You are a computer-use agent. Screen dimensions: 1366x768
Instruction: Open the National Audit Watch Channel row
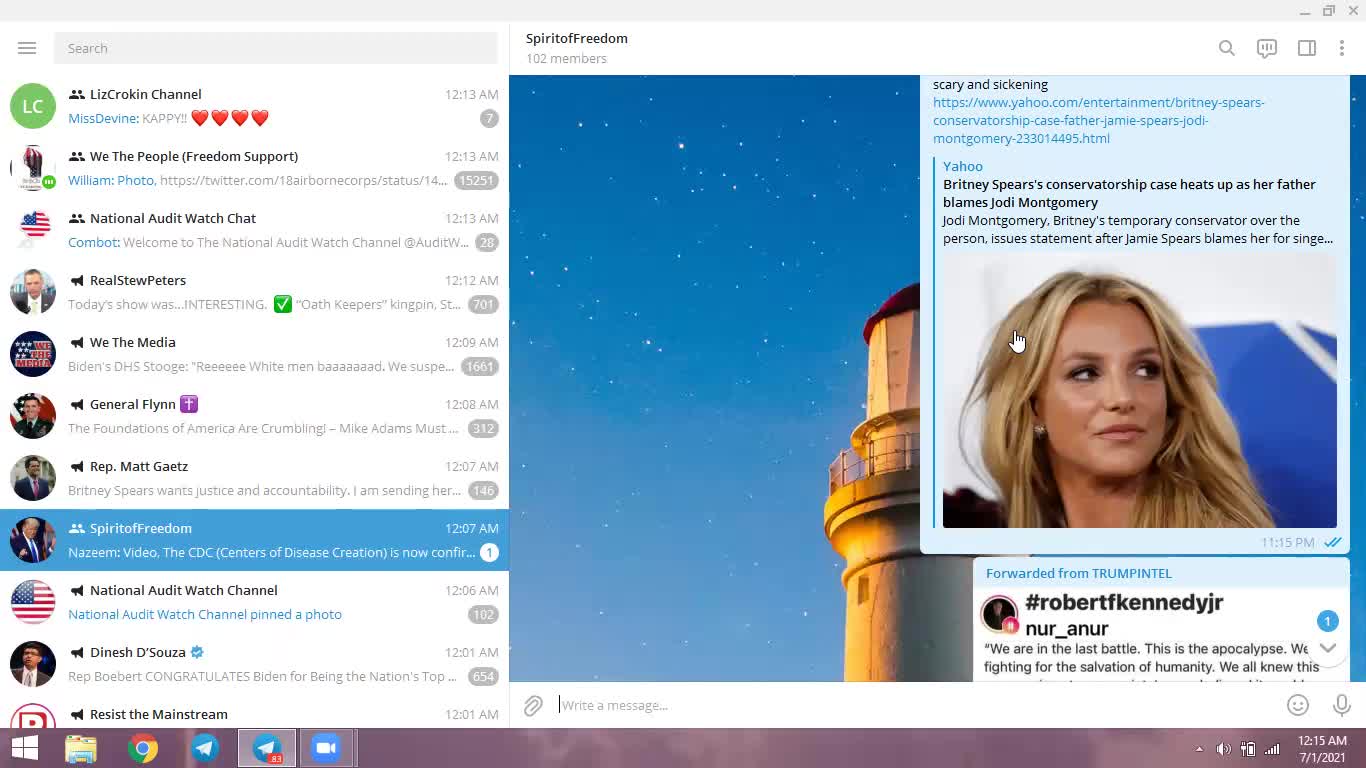[254, 602]
